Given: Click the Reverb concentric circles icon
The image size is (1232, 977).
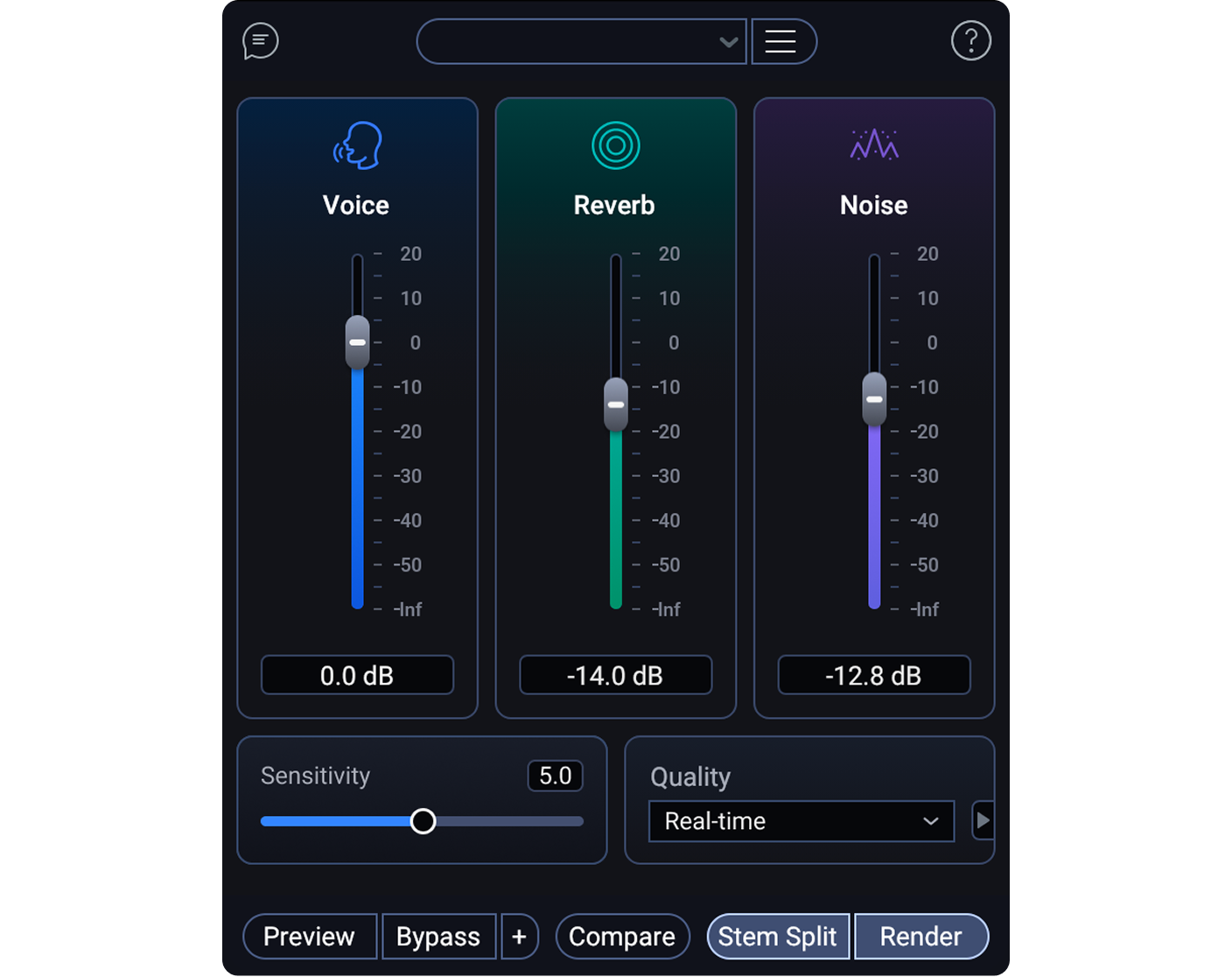Looking at the screenshot, I should (615, 145).
